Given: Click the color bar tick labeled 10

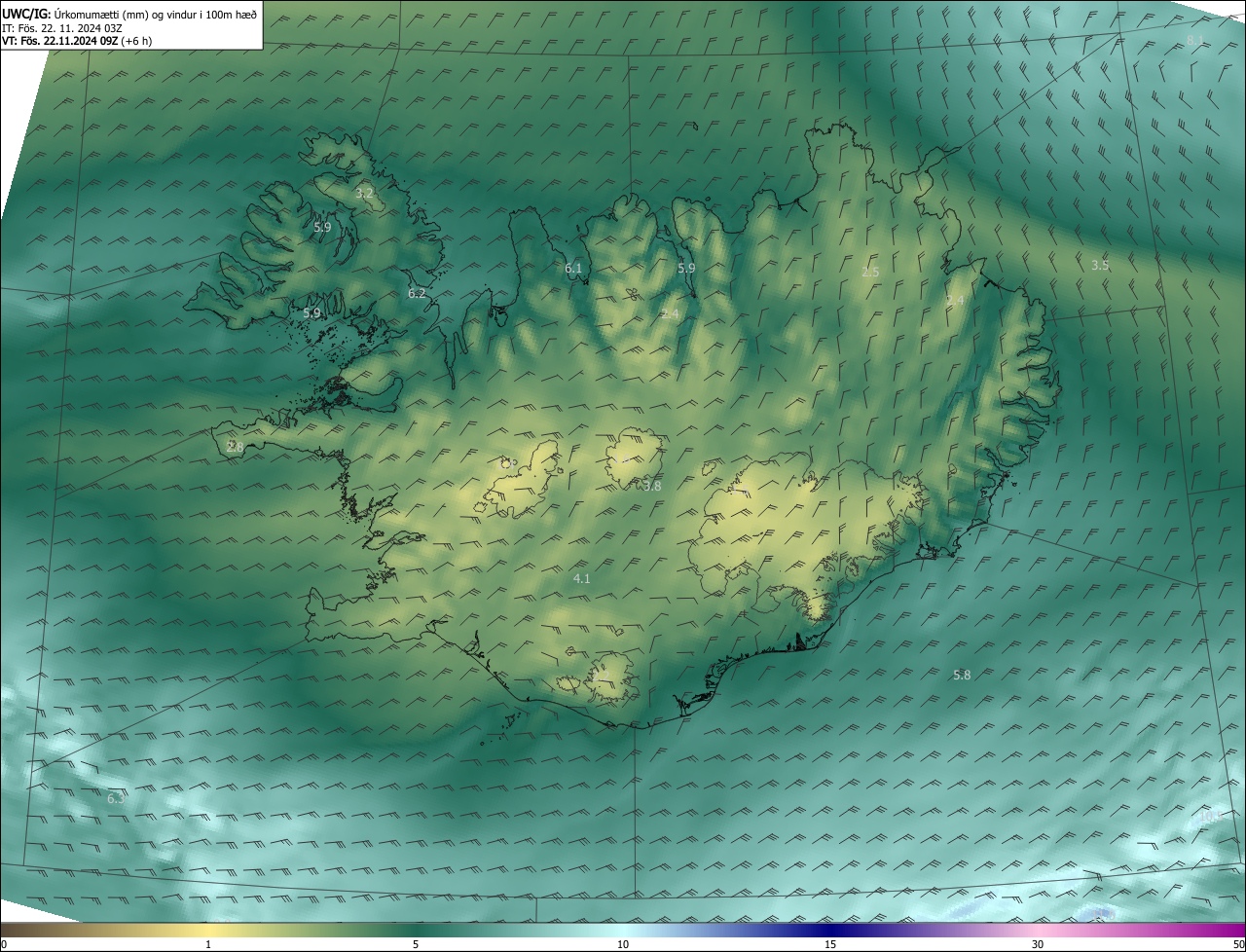Looking at the screenshot, I should [x=623, y=944].
